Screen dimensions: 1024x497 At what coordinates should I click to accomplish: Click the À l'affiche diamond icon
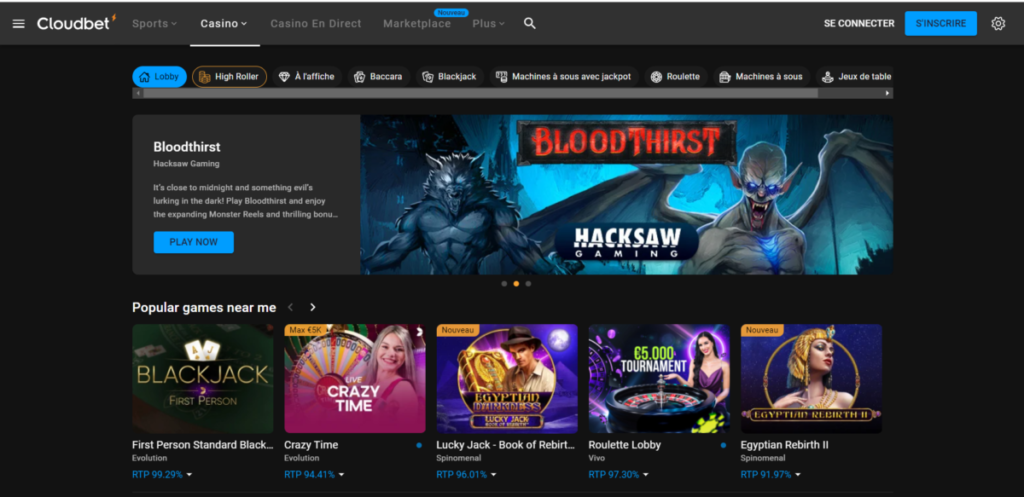pyautogui.click(x=284, y=77)
